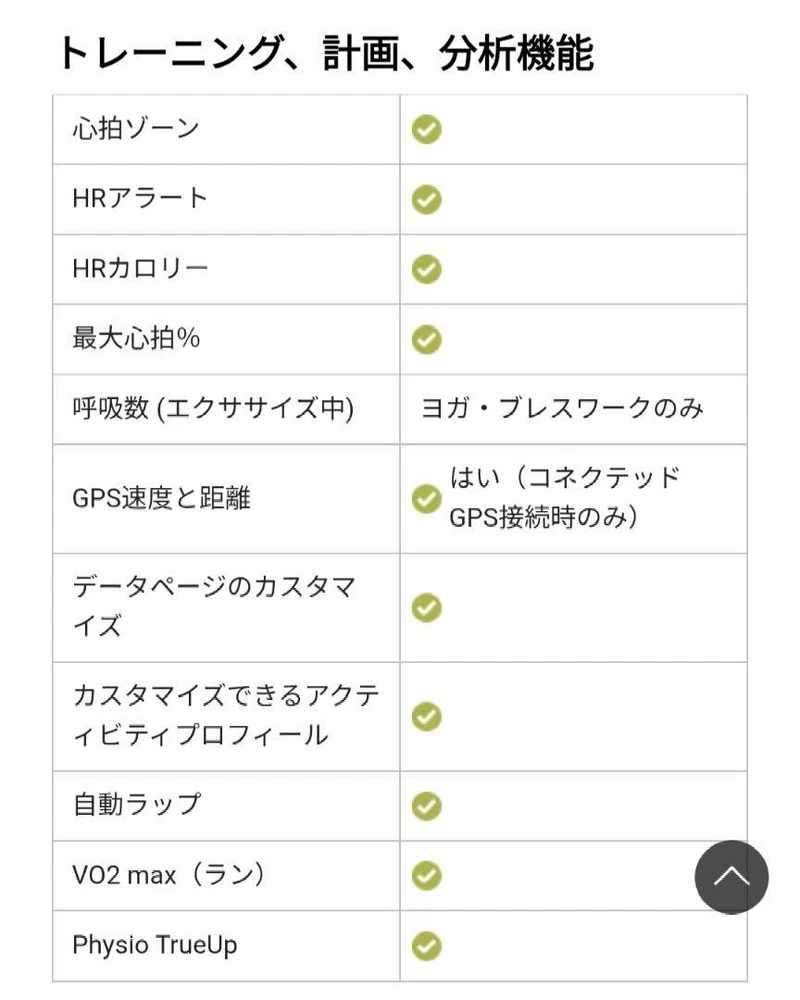Click the scroll-to-top arrow button
800x1000 pixels.
tap(731, 877)
